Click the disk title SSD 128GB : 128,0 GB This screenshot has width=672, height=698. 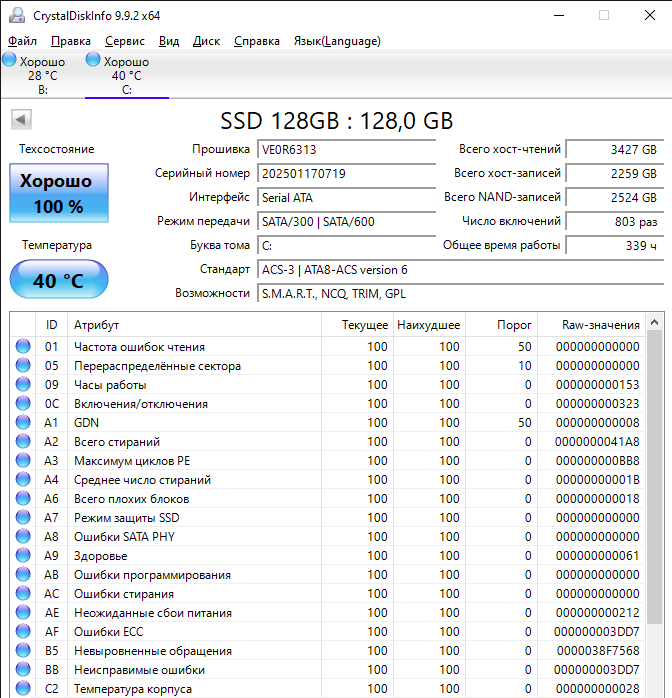[x=337, y=121]
